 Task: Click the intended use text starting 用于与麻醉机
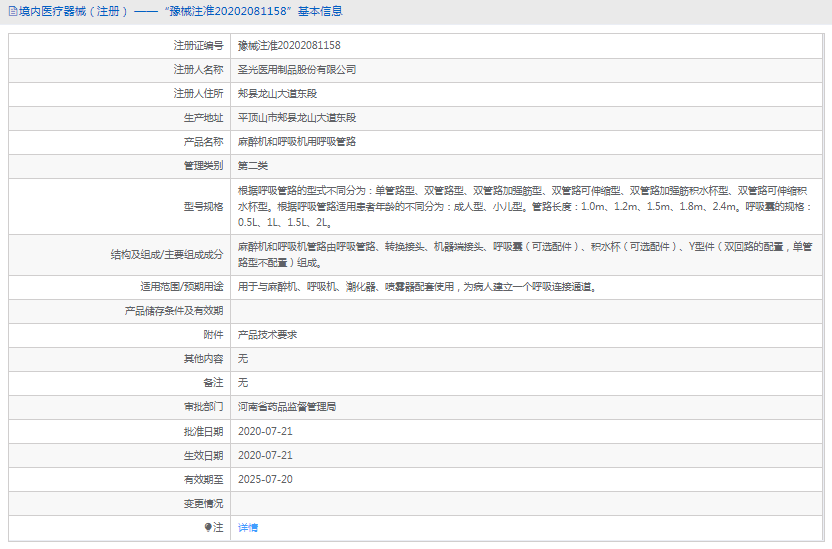point(417,287)
